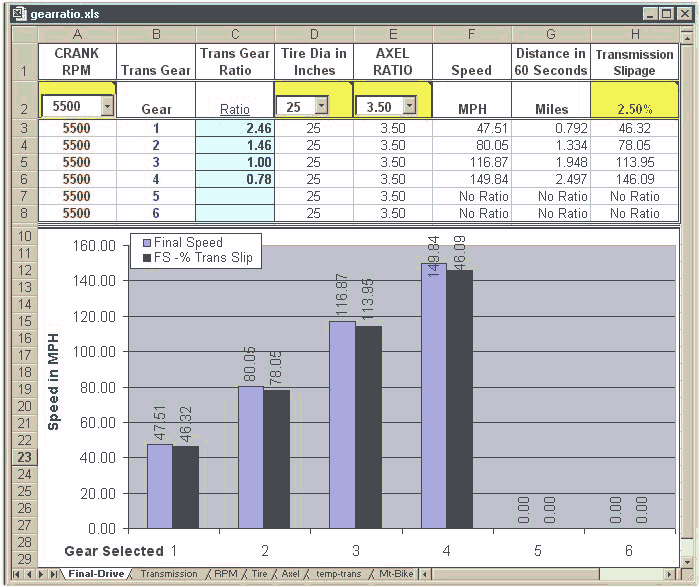Select the Final Speed bar for gear 4

[434, 396]
